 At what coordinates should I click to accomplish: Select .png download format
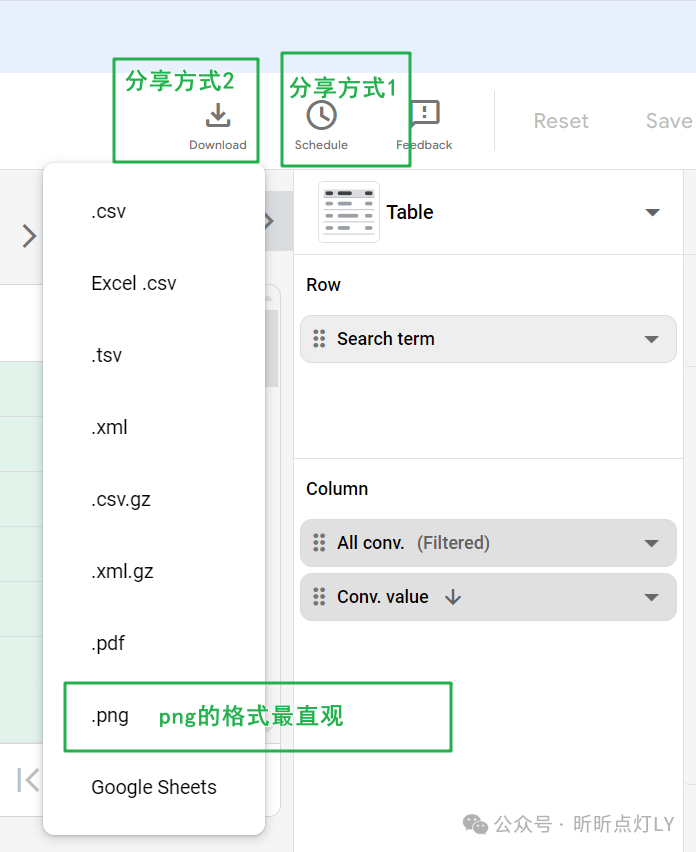pos(110,716)
